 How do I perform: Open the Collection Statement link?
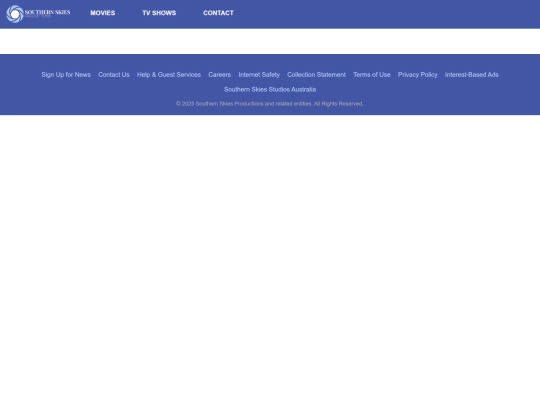(x=316, y=75)
